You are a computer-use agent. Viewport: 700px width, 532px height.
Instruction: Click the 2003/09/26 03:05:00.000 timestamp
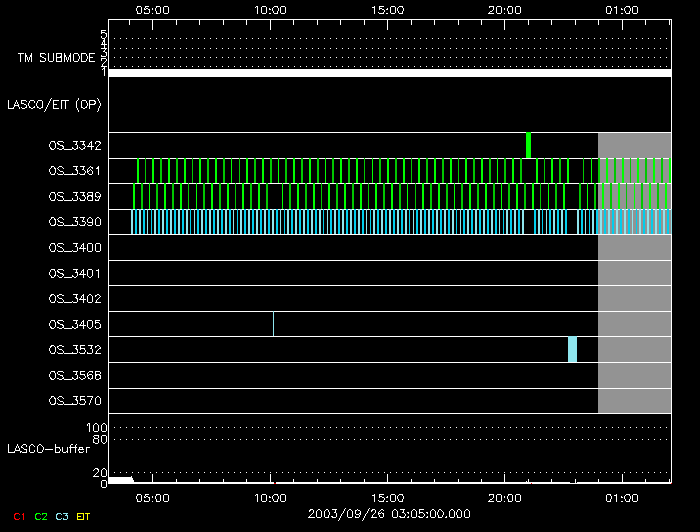389,513
